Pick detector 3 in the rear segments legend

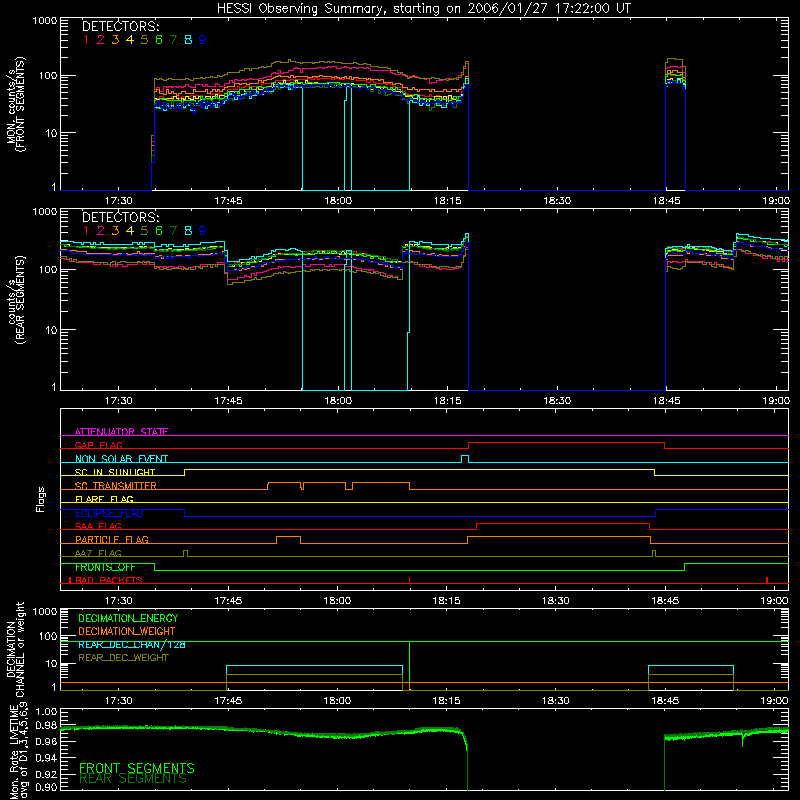[x=115, y=231]
